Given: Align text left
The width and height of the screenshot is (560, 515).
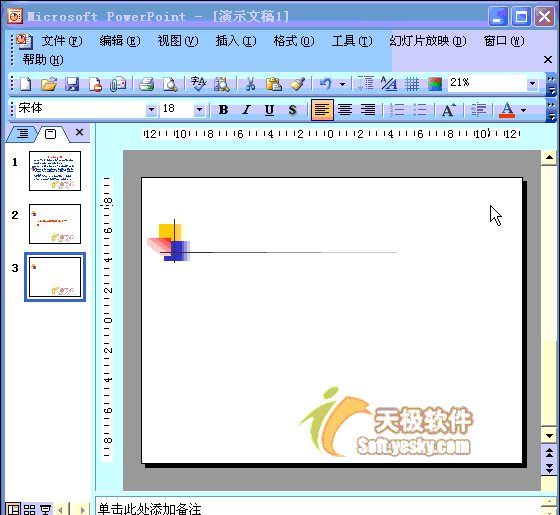Looking at the screenshot, I should tap(322, 110).
